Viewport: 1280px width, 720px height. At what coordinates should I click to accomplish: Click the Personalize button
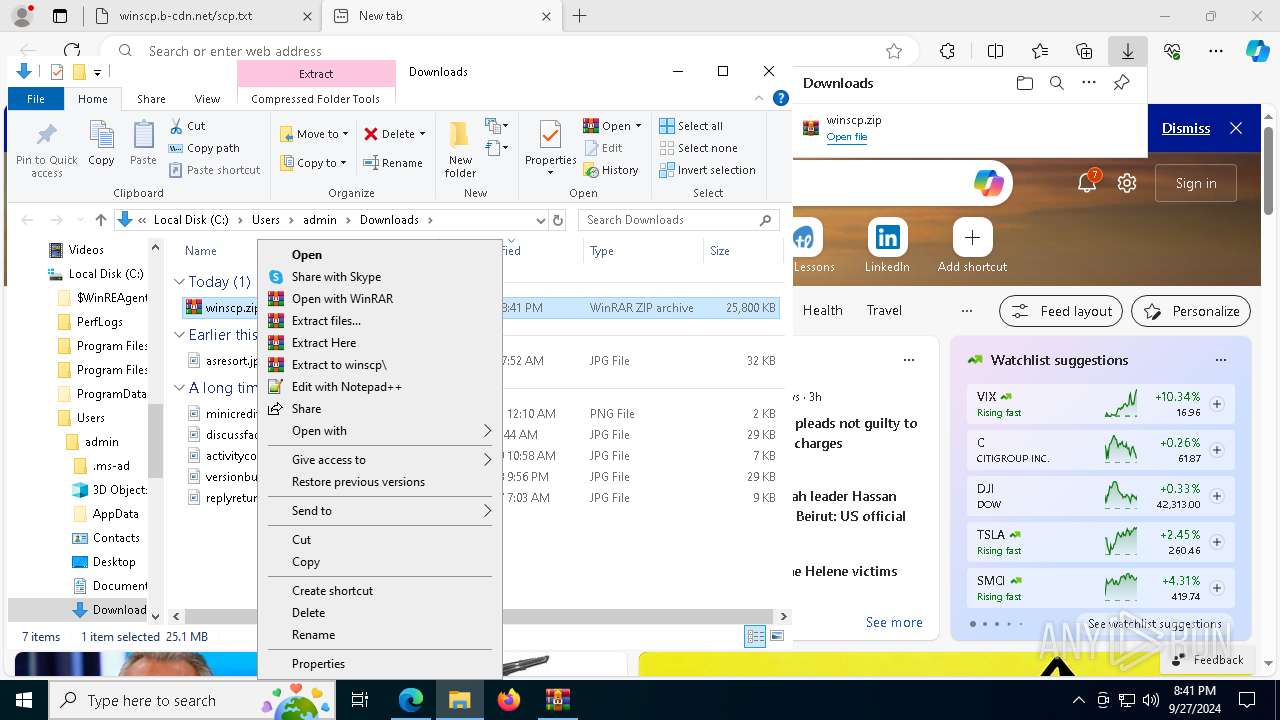(x=1191, y=311)
